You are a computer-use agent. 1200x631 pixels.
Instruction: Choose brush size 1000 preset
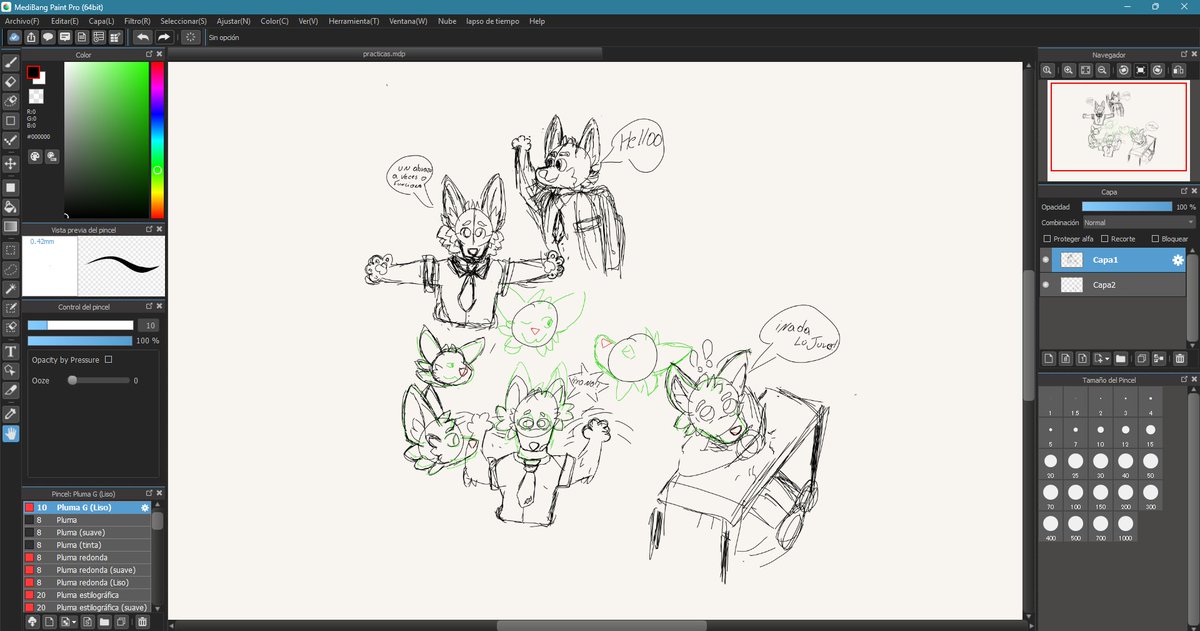click(x=1125, y=527)
